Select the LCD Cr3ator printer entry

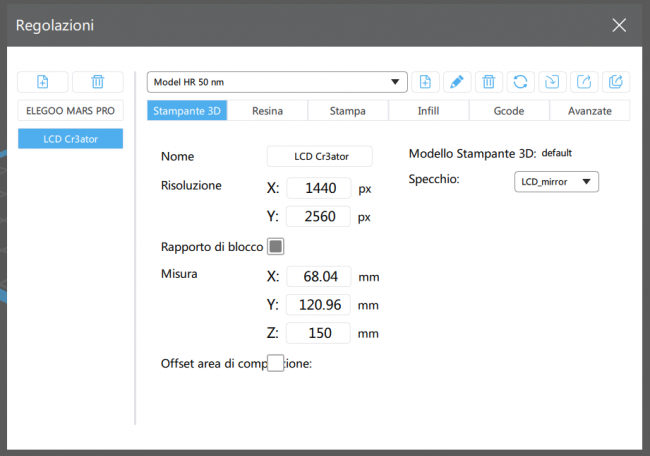click(x=70, y=139)
